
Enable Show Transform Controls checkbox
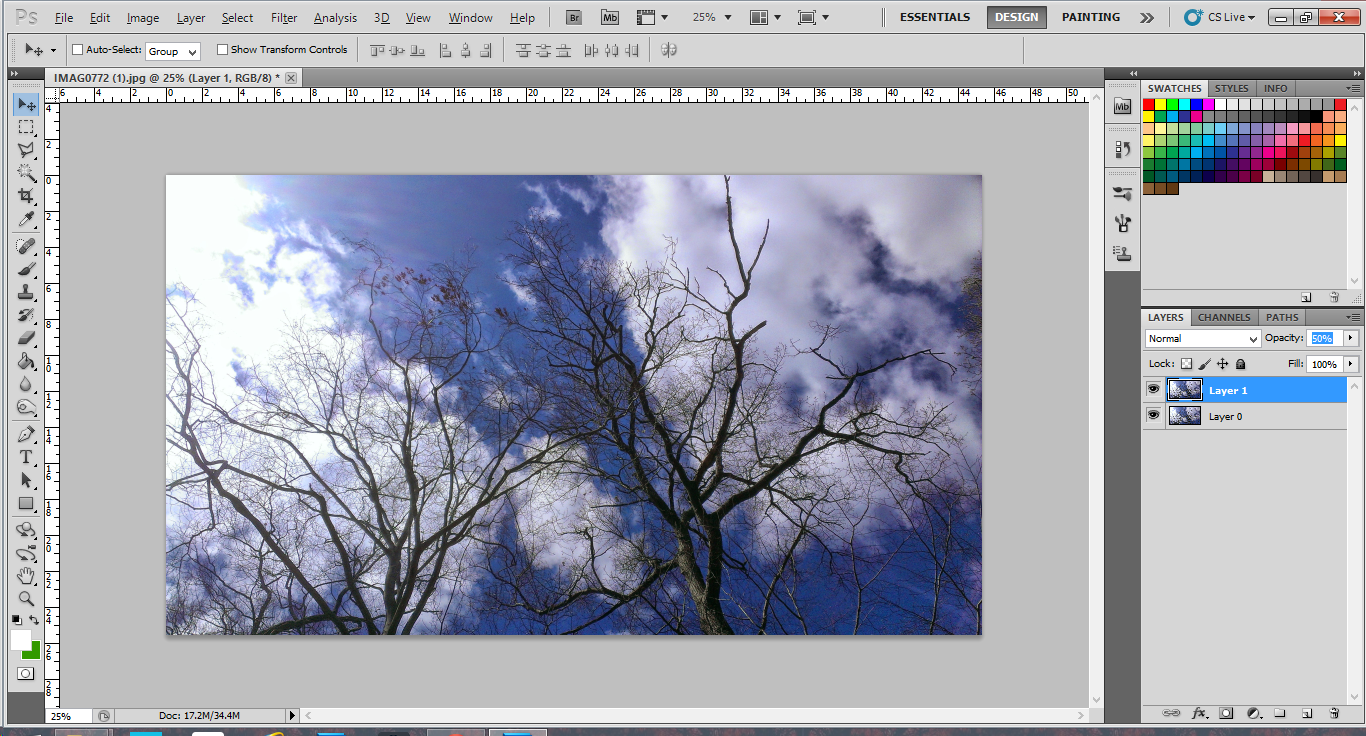pyautogui.click(x=223, y=49)
